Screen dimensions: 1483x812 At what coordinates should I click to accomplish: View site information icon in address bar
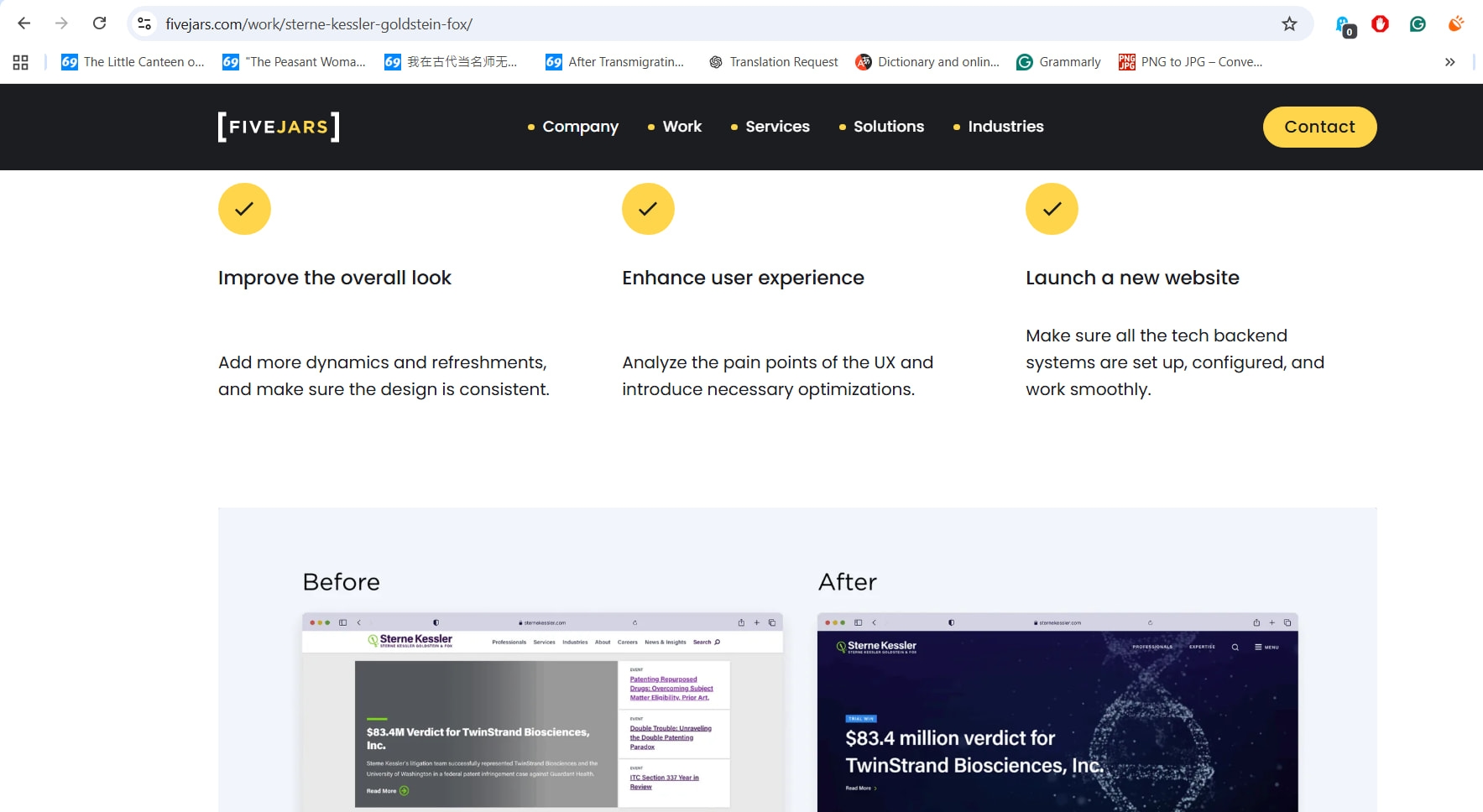coord(144,23)
